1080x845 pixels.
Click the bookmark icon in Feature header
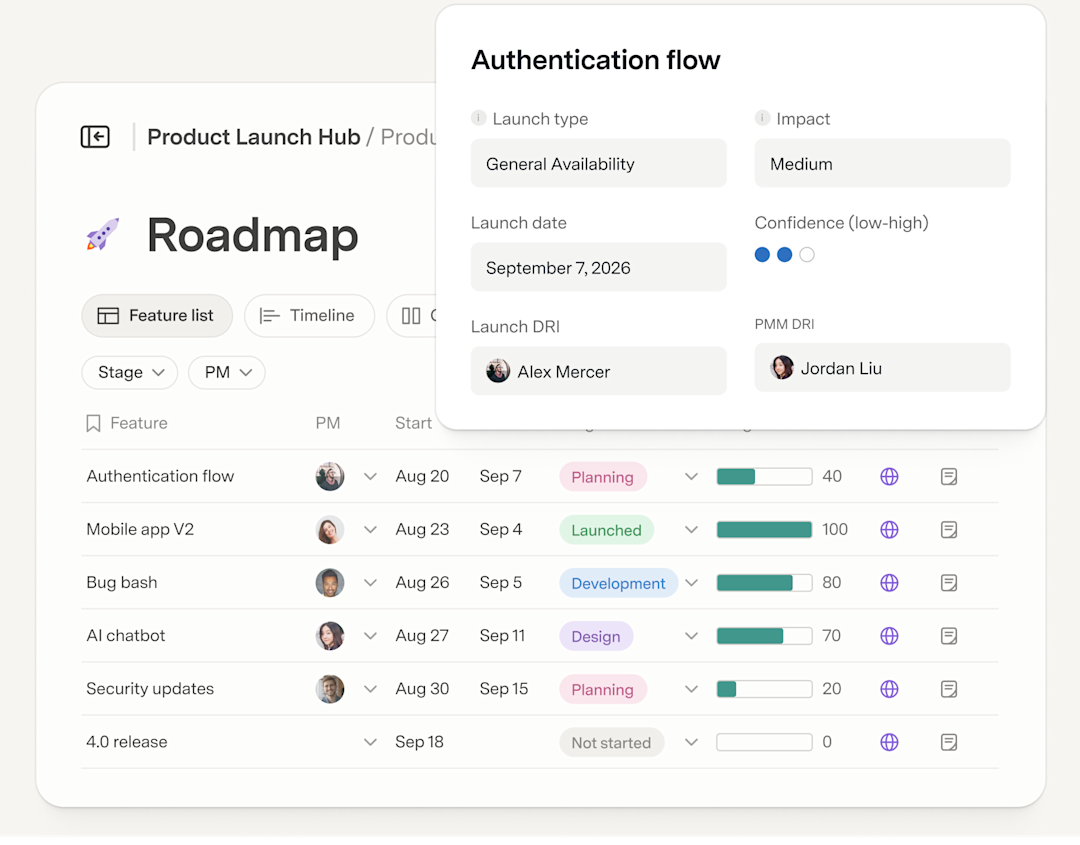point(93,423)
